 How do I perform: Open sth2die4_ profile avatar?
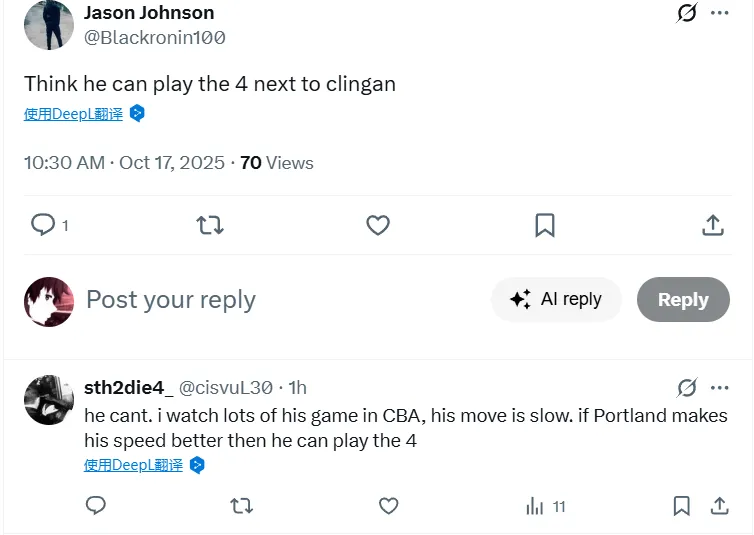48,400
